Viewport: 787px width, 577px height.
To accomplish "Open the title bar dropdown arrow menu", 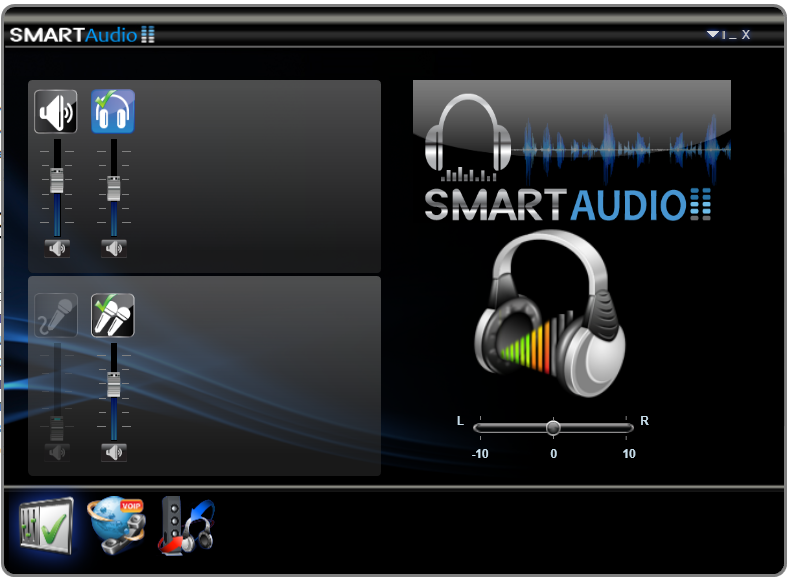I will pos(713,34).
